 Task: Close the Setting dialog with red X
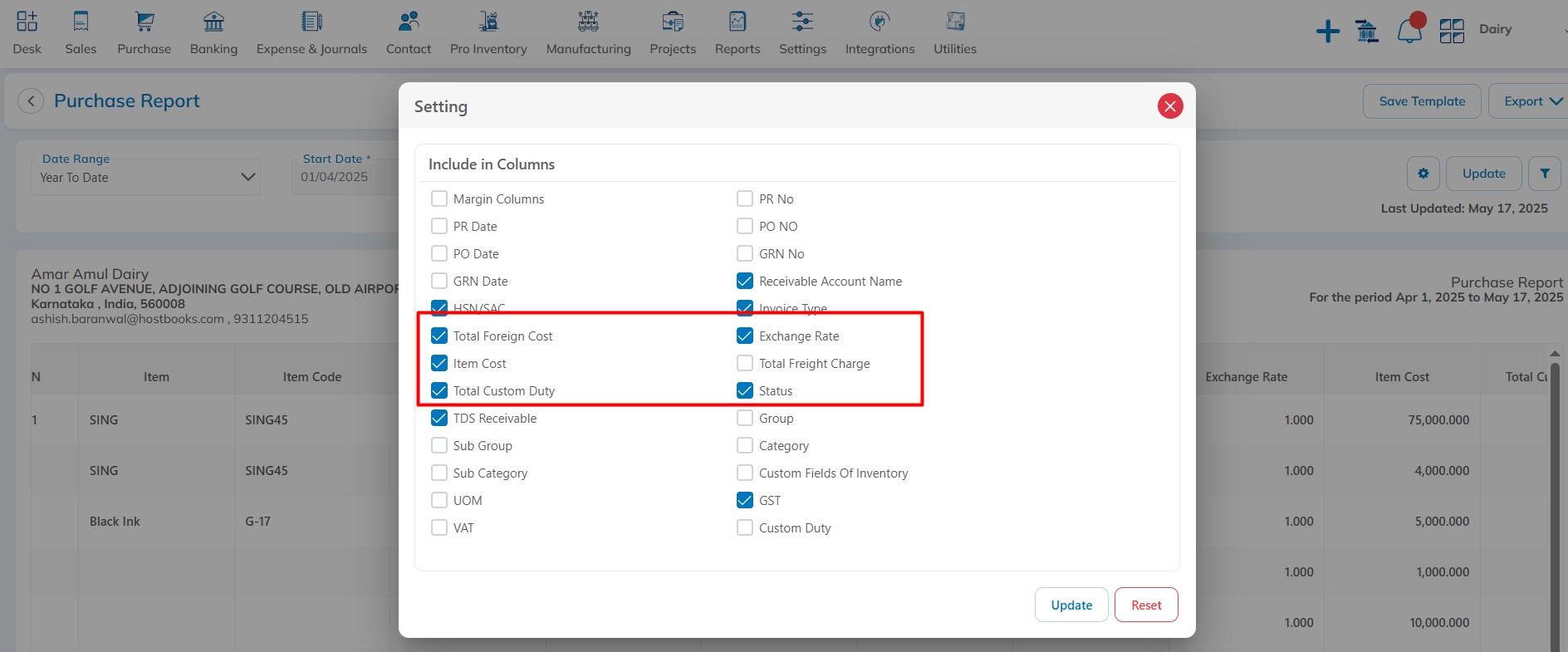[x=1170, y=105]
